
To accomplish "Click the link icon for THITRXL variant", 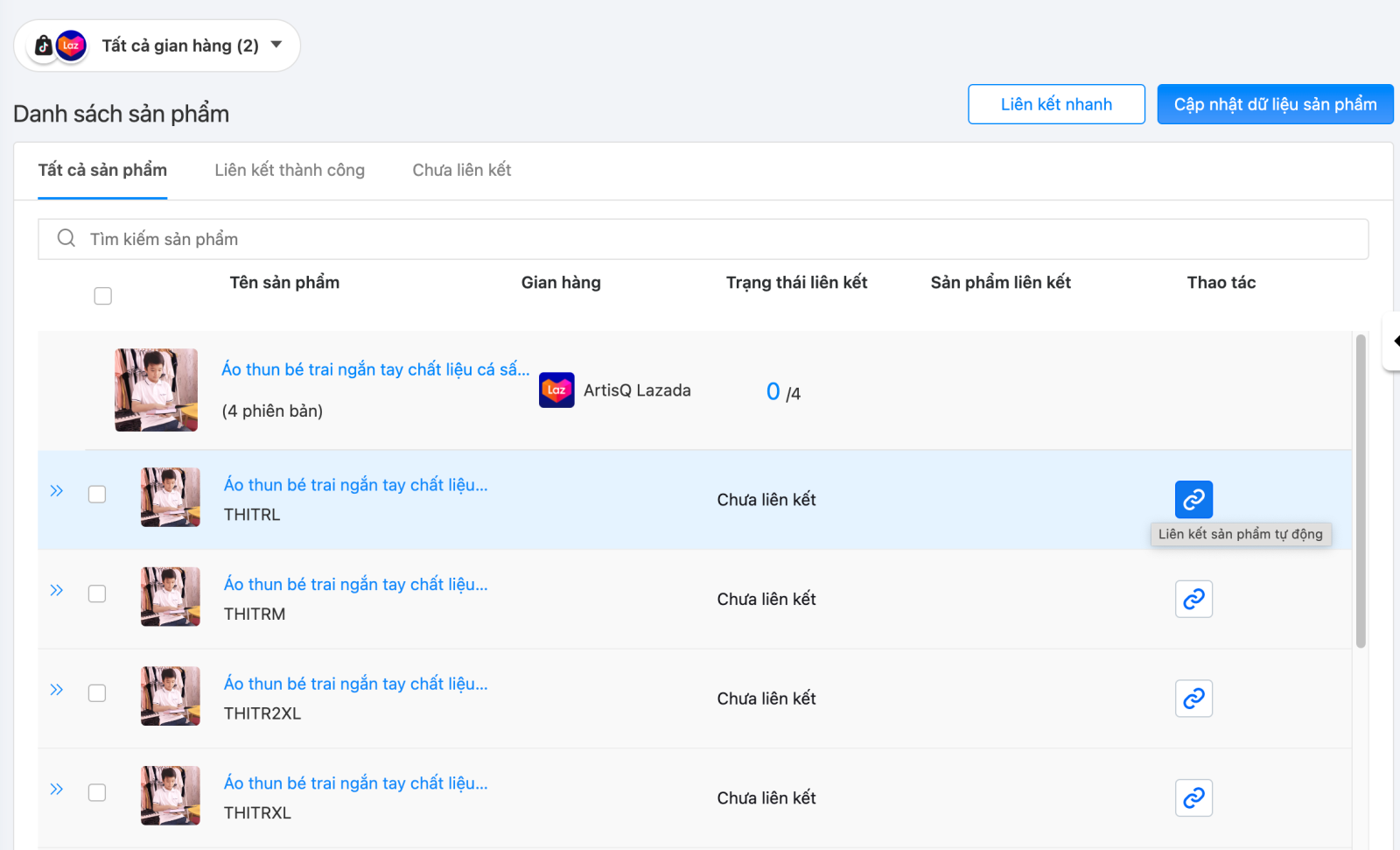I will pyautogui.click(x=1193, y=798).
